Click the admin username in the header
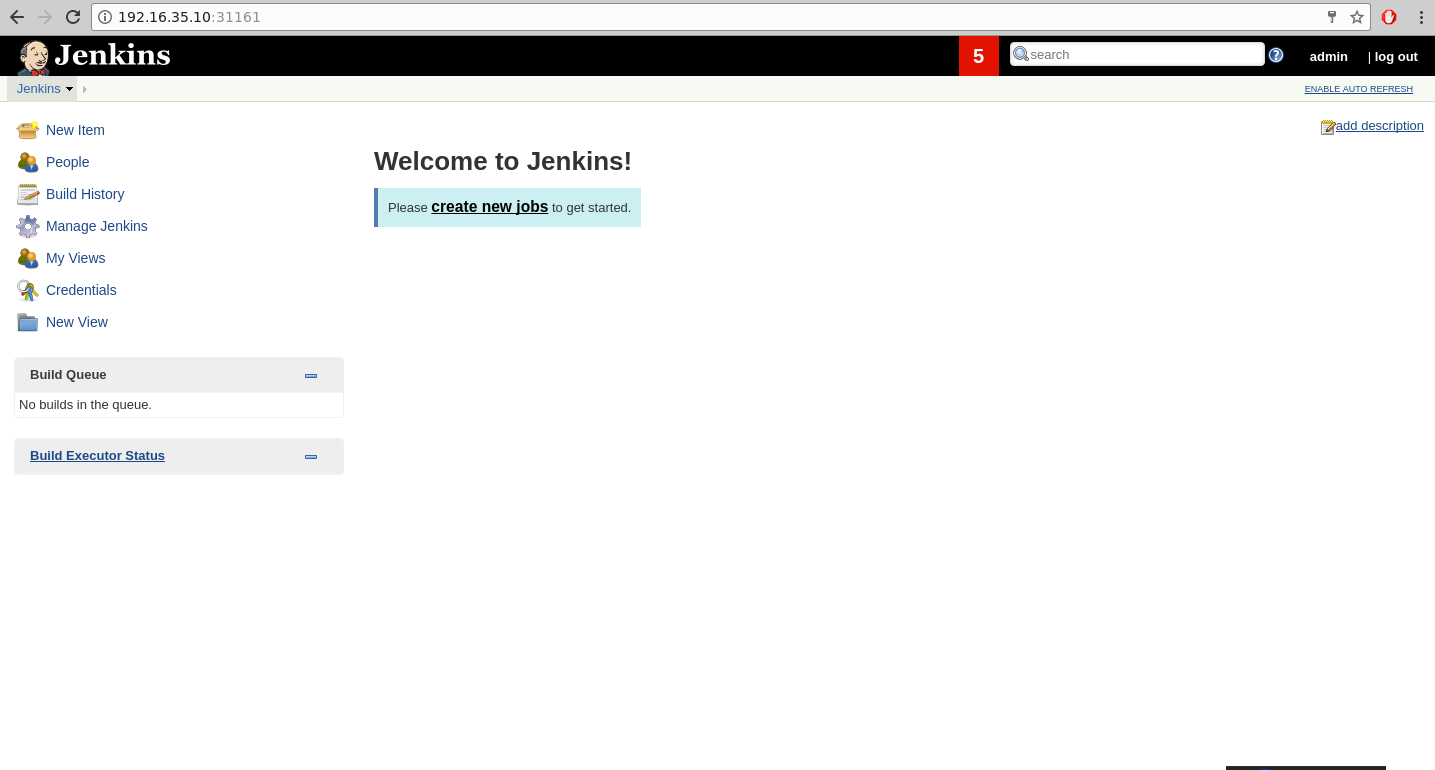Viewport: 1435px width, 770px height. click(1328, 57)
